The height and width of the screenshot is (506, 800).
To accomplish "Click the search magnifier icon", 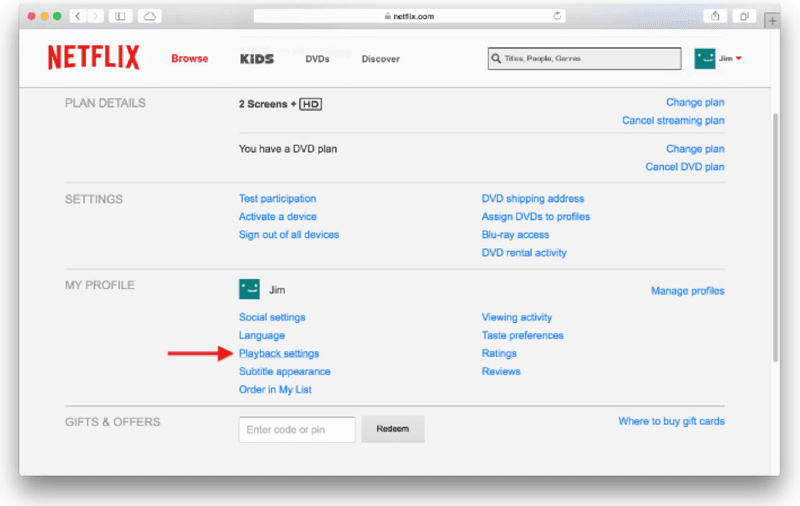I will (496, 59).
